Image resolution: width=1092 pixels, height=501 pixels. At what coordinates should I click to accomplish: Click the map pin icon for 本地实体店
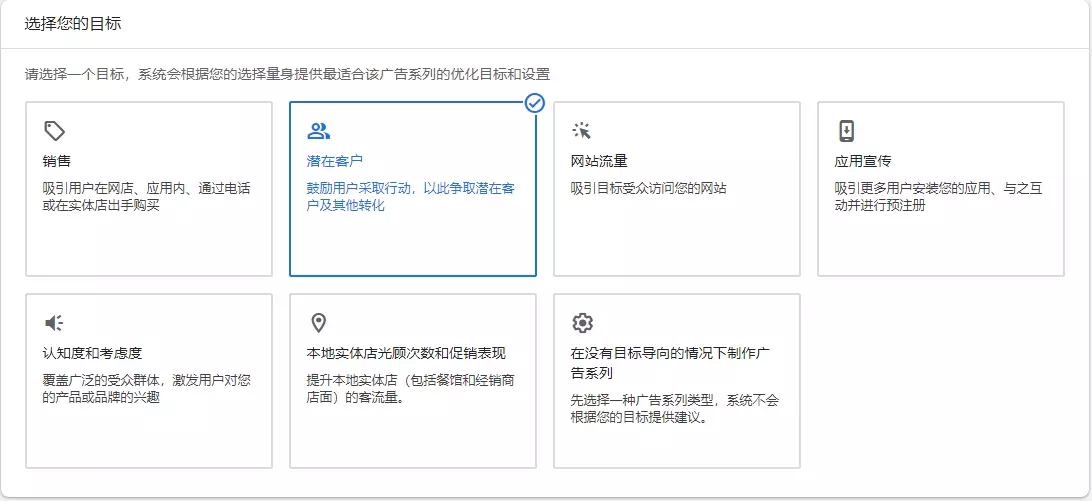(x=318, y=323)
